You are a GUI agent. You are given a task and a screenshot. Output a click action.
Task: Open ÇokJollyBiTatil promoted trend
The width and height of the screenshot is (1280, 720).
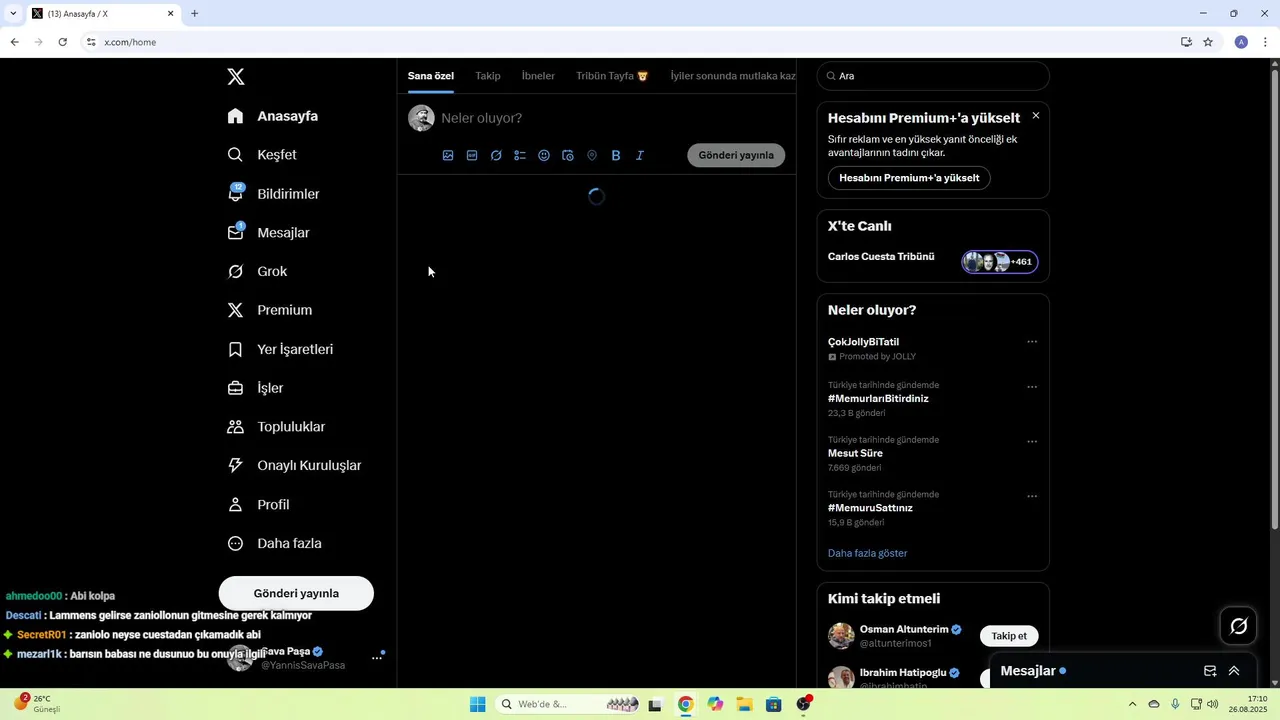click(863, 342)
